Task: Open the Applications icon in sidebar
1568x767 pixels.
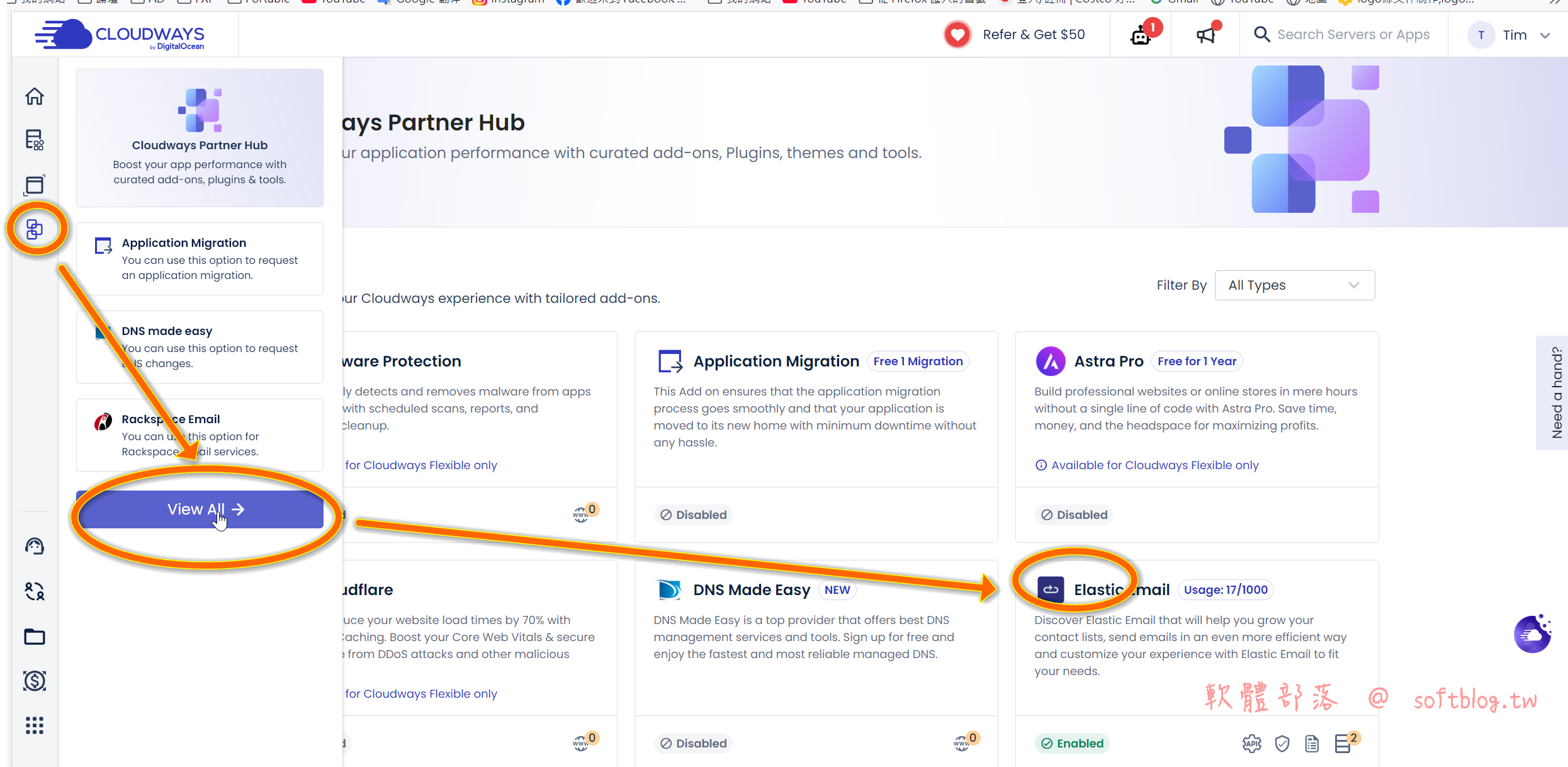Action: 35,185
